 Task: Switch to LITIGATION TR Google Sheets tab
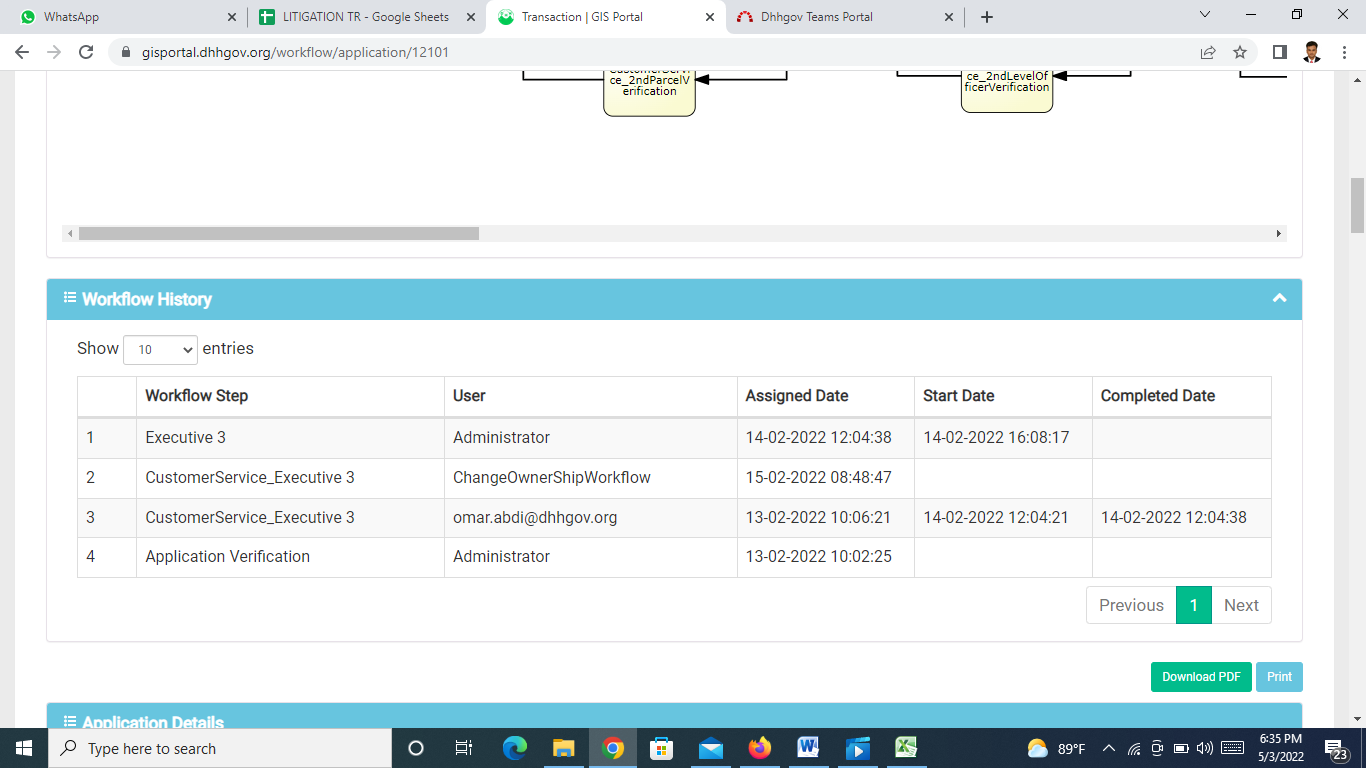[365, 17]
